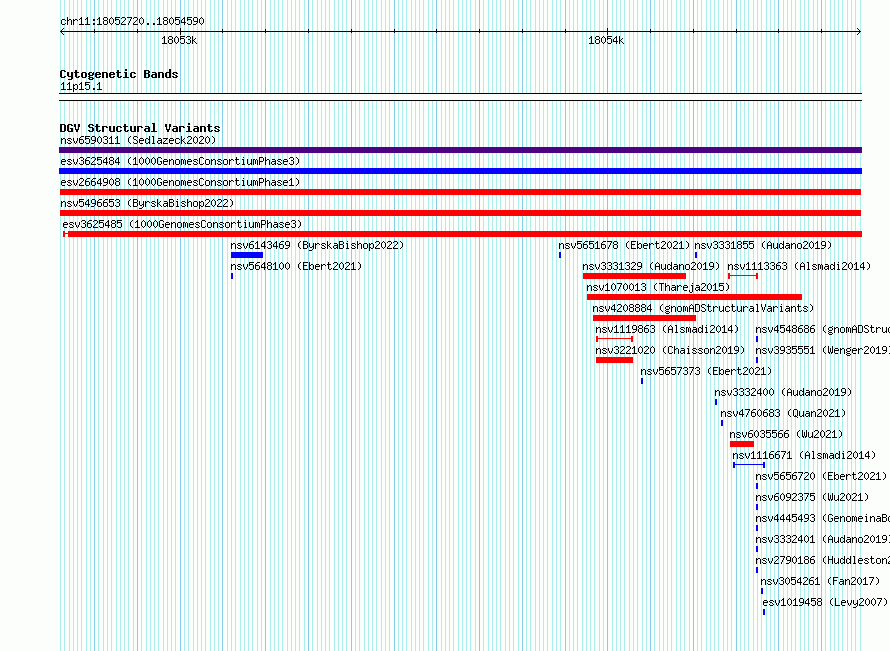Open nsv5648100 (Ebert2021) variant

pos(296,266)
